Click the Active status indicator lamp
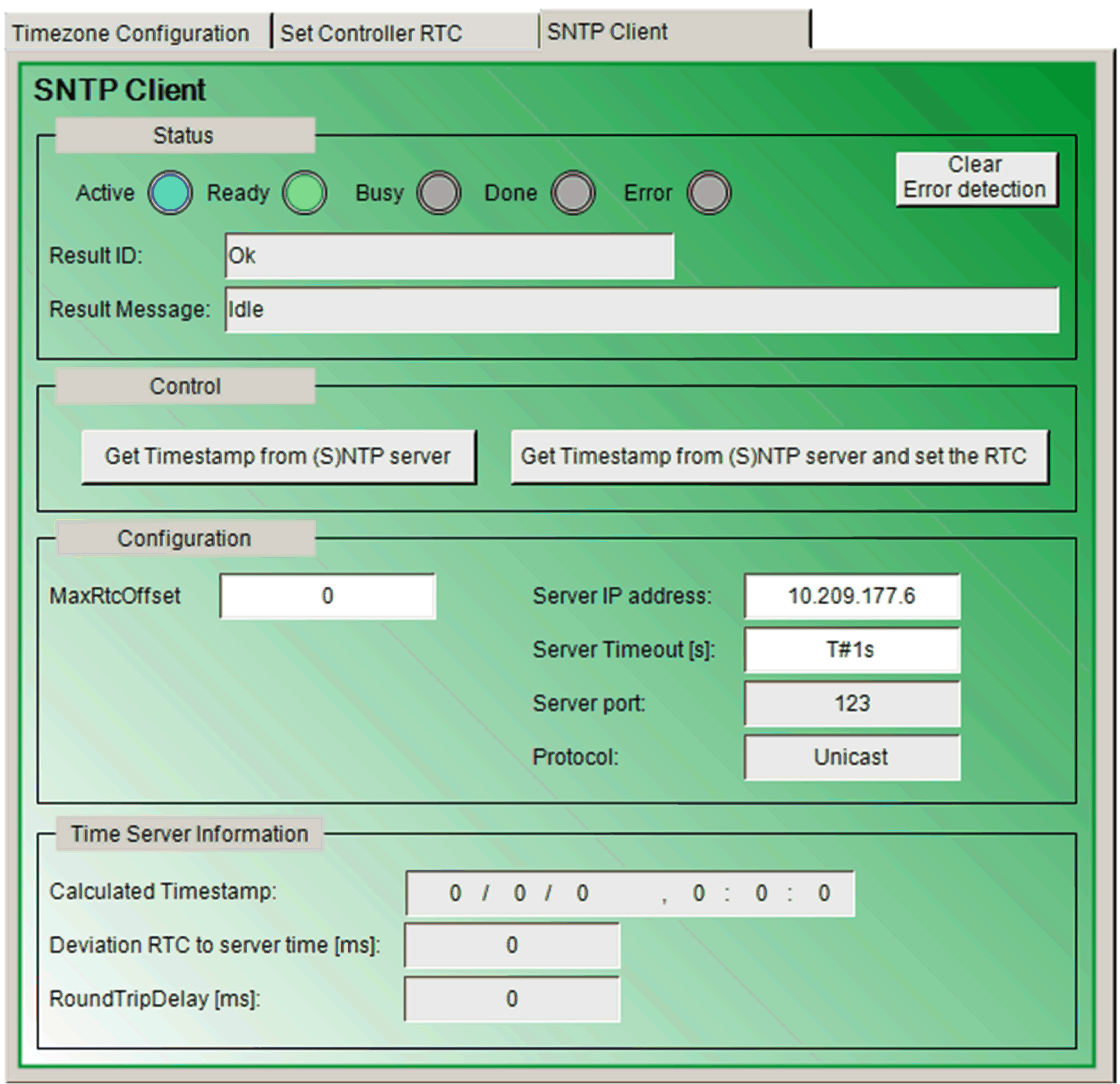Screen dimensions: 1120x1084 tap(170, 193)
